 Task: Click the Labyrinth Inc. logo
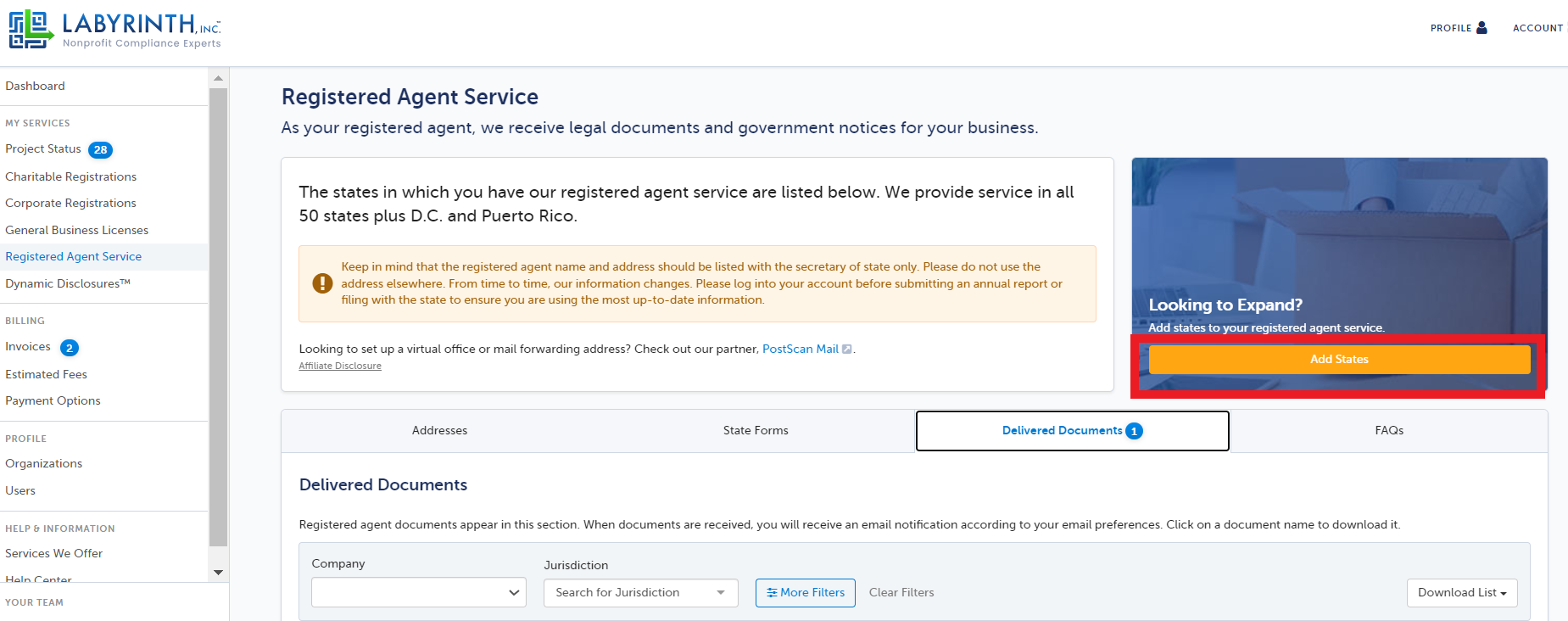pyautogui.click(x=114, y=30)
